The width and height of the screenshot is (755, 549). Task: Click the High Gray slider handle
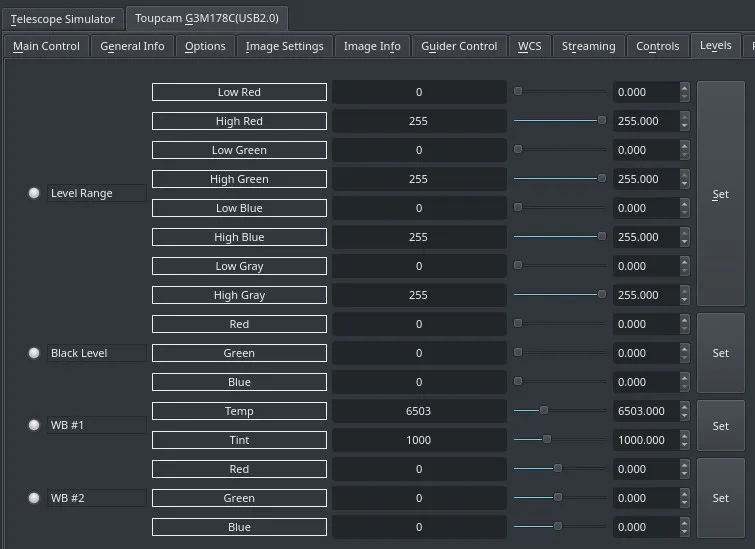click(602, 294)
